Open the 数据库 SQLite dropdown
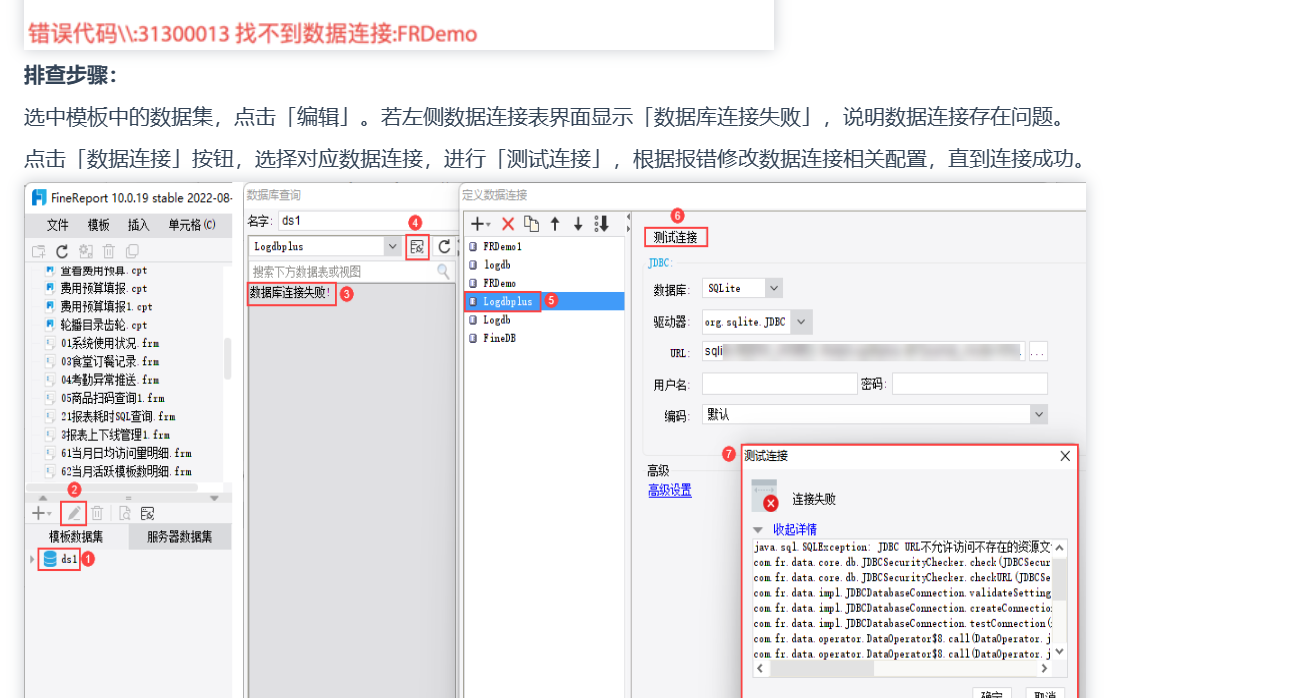This screenshot has height=698, width=1301. point(773,288)
